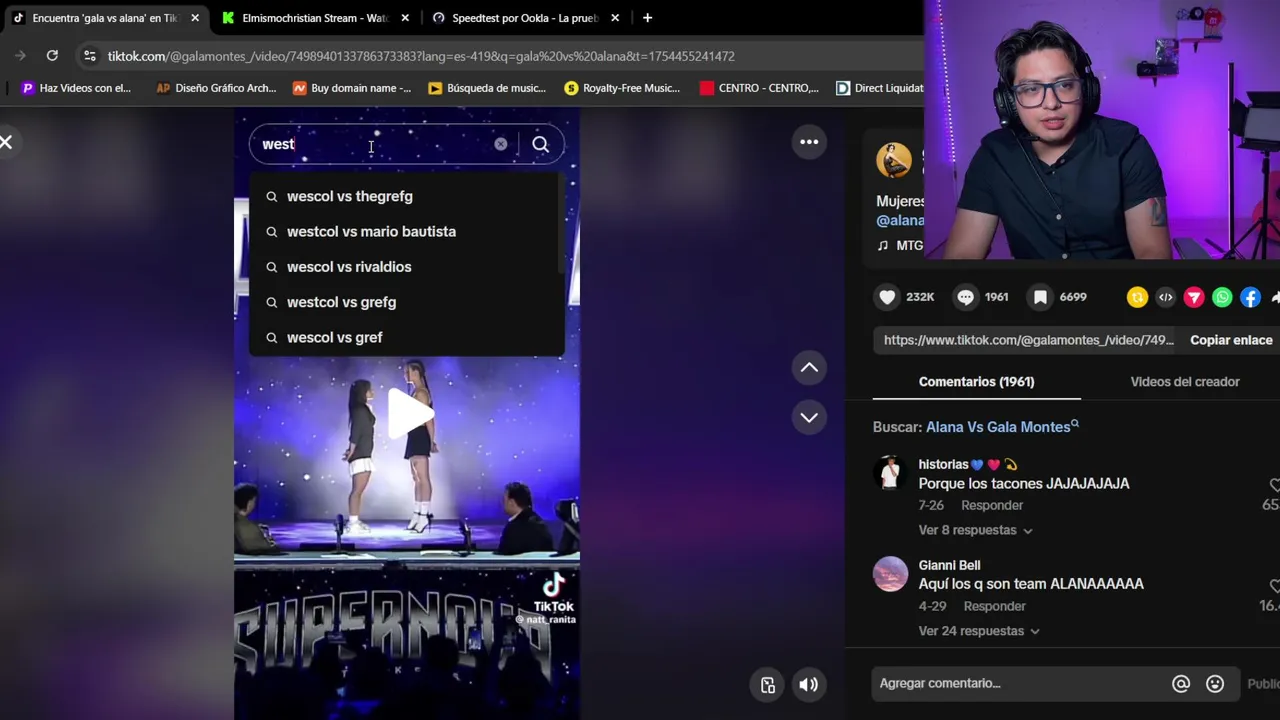
Task: Expand 'Ver 24 respuestas' replies
Action: (979, 631)
